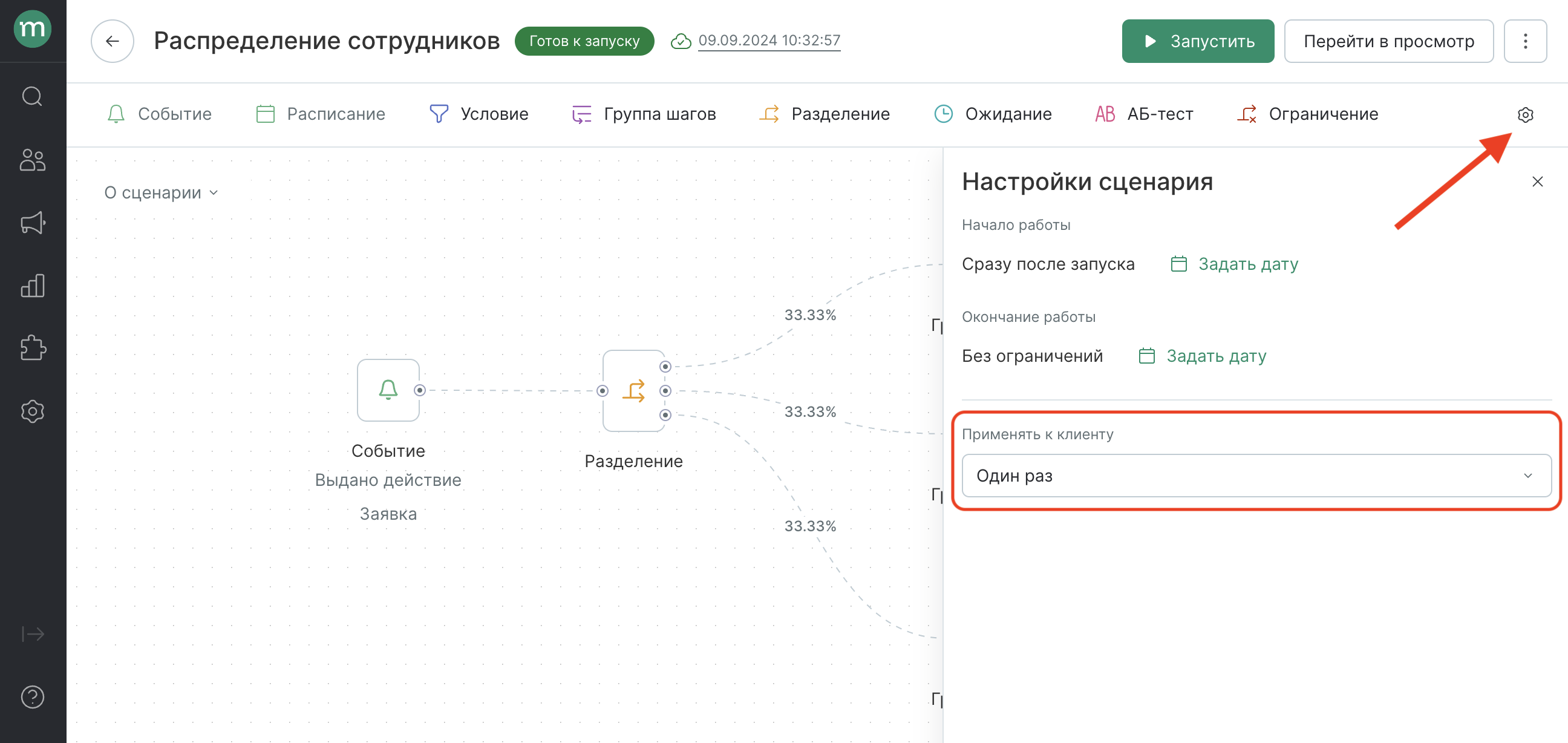Set end date via Задать дату under Окончание работы
This screenshot has height=743, width=1568.
pyautogui.click(x=1202, y=356)
